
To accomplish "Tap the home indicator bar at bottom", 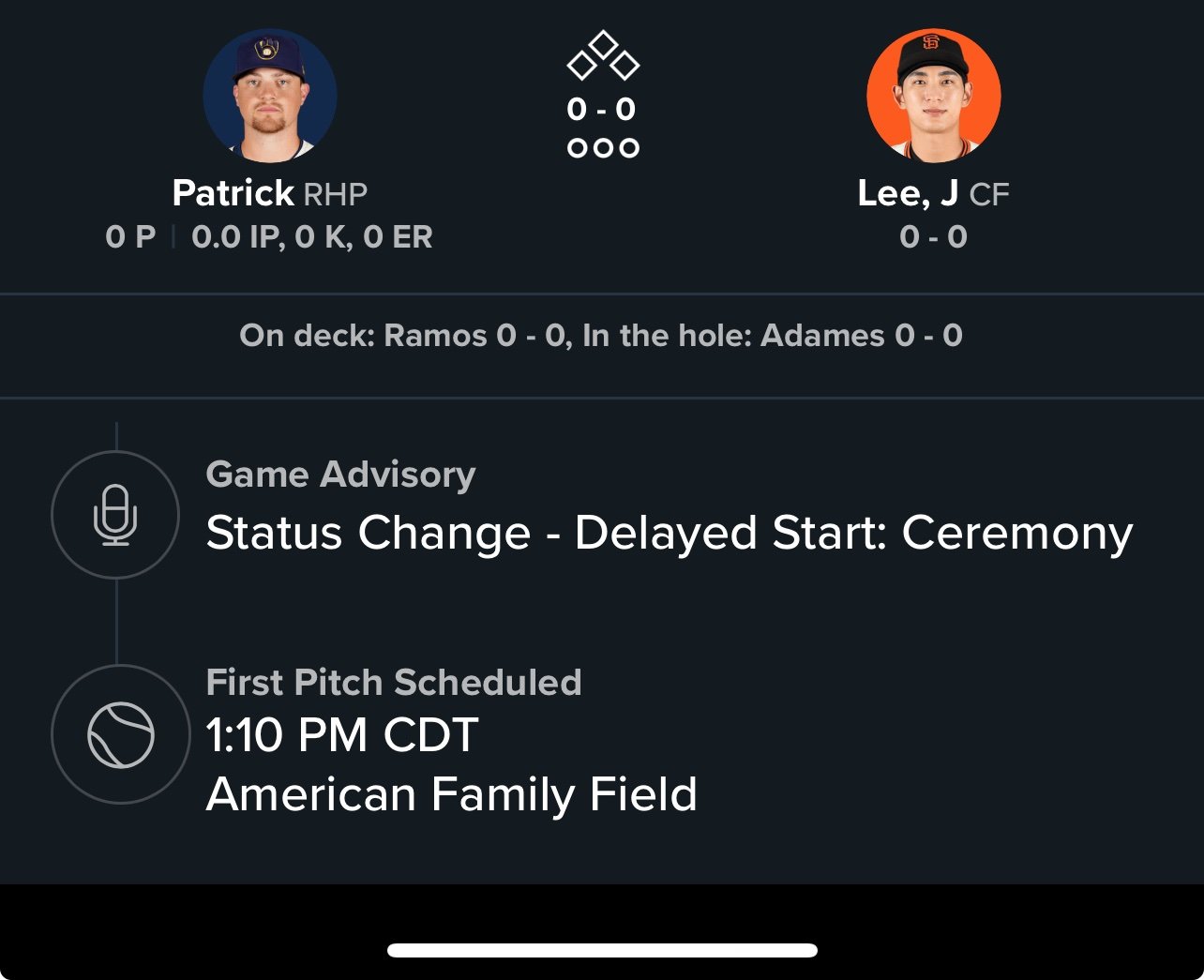I will (602, 950).
